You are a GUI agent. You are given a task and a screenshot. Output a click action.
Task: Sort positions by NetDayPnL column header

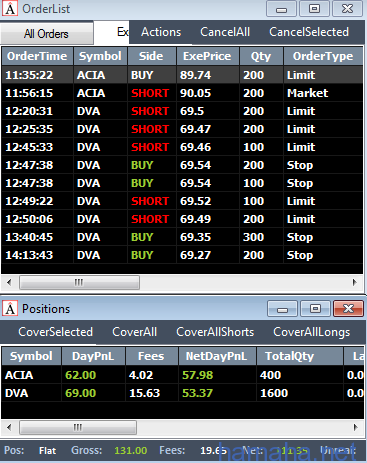click(217, 356)
